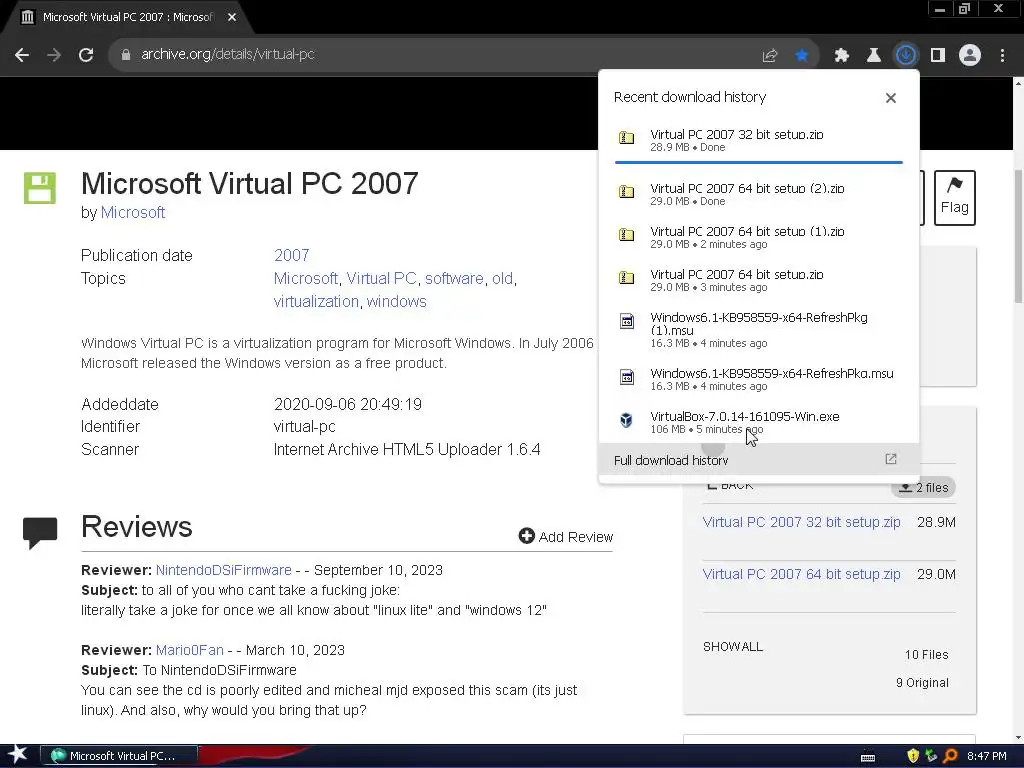
Task: Go back with the browser back arrow
Action: (22, 55)
